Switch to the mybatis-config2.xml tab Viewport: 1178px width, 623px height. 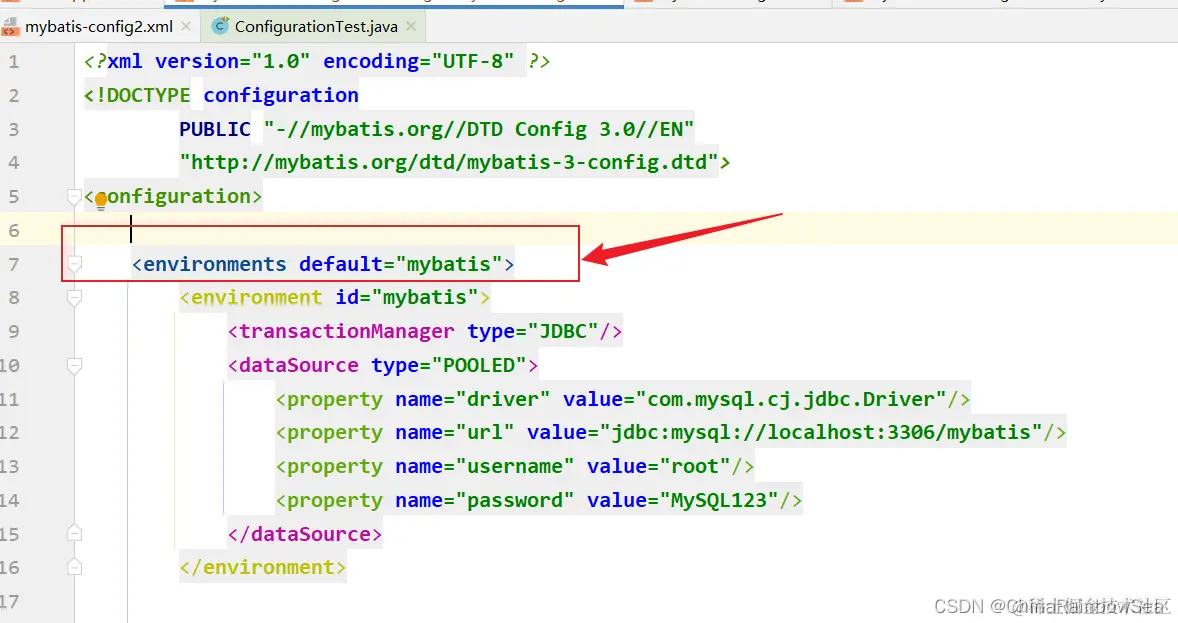[98, 27]
